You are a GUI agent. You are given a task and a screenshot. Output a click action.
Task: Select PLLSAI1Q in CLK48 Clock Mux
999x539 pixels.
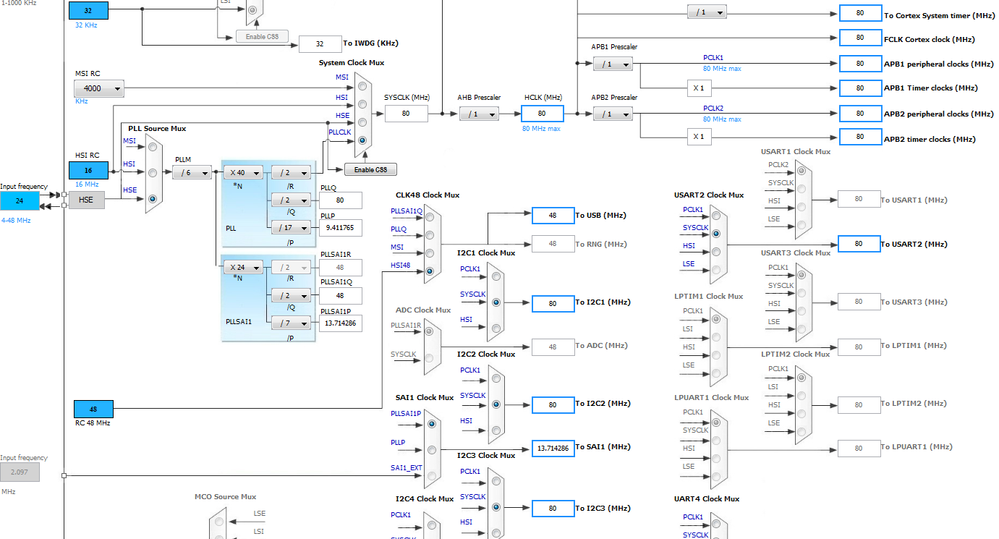coord(430,217)
